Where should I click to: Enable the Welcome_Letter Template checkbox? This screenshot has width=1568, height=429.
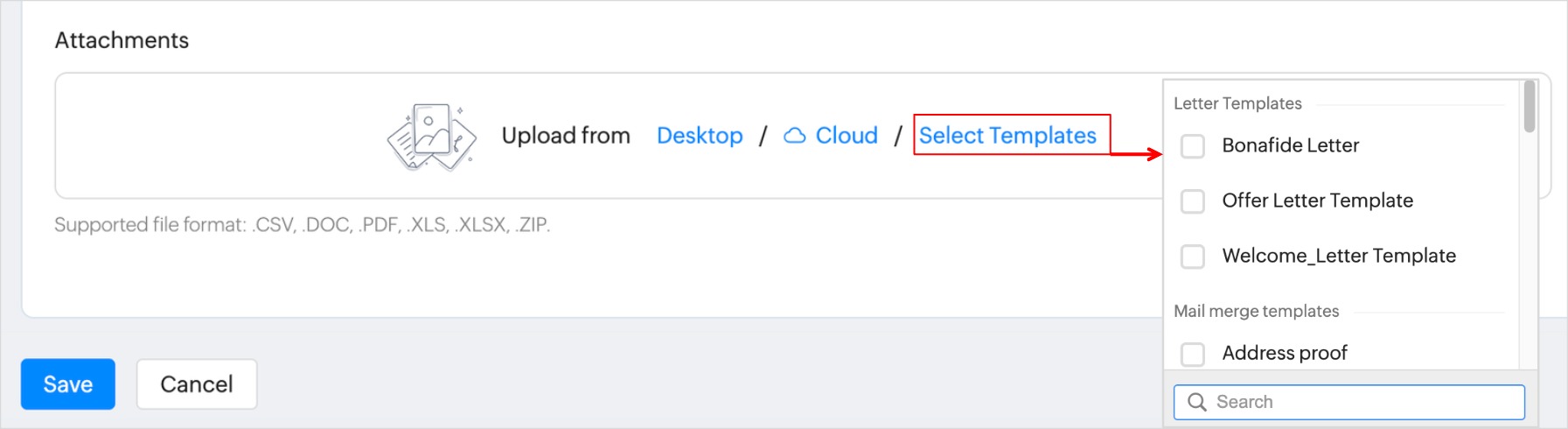click(1193, 257)
